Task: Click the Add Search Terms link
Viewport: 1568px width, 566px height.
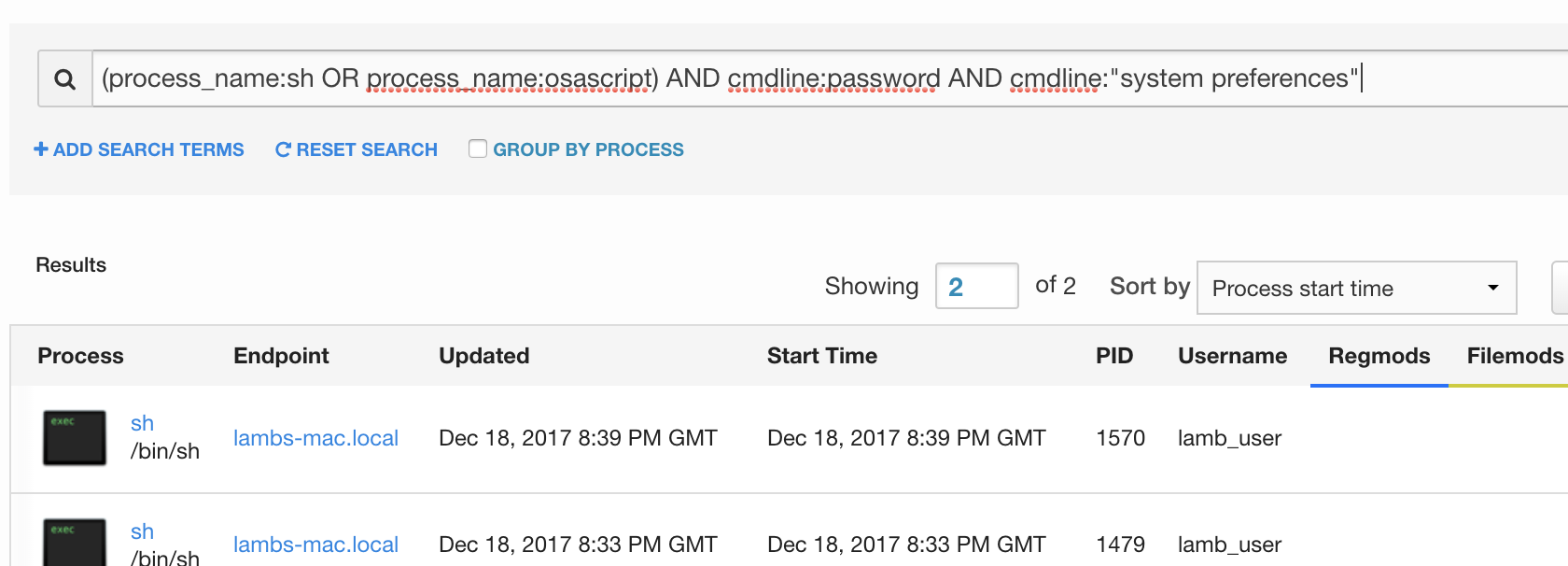Action: [x=148, y=149]
